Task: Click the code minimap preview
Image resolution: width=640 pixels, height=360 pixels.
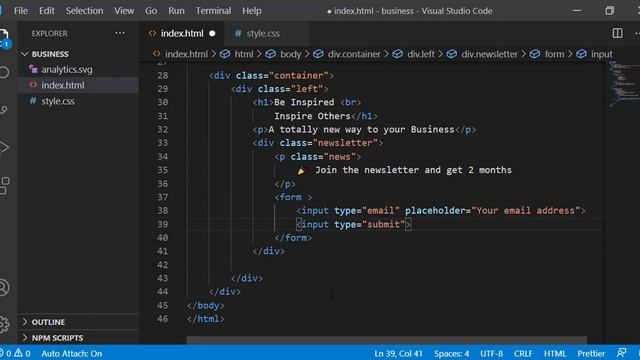Action: [624, 84]
